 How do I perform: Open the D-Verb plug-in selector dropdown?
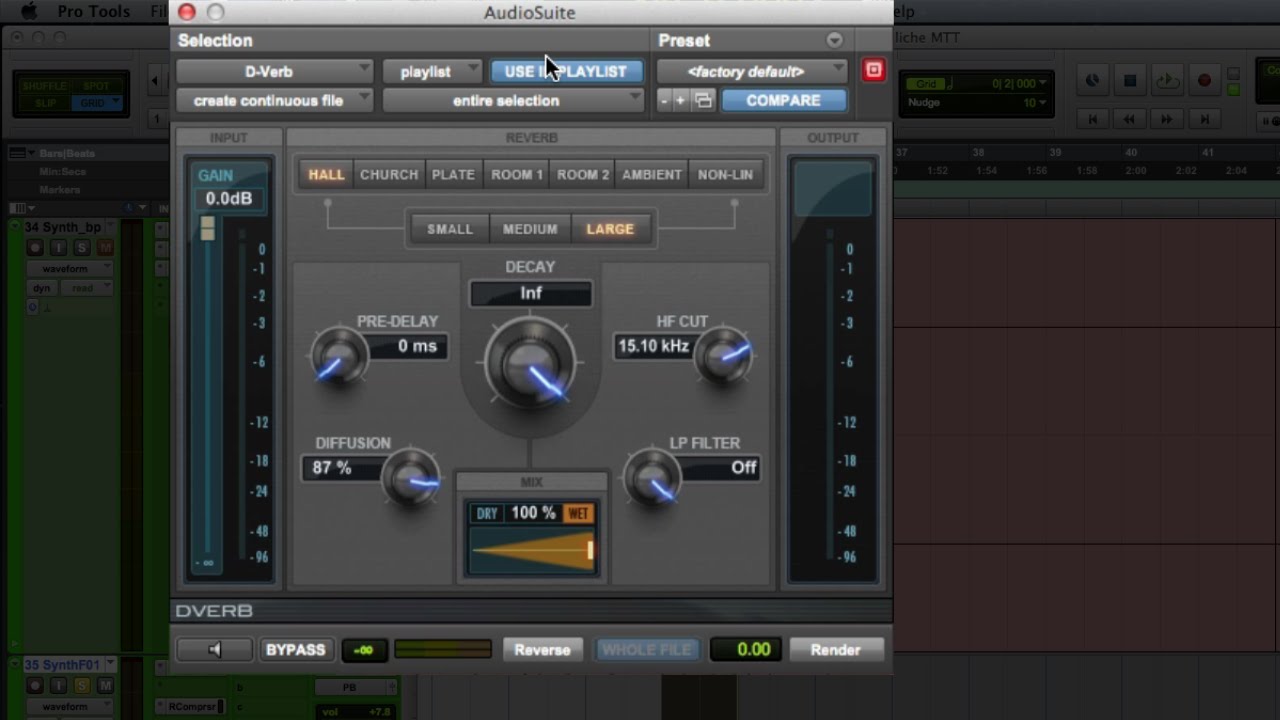pos(275,71)
